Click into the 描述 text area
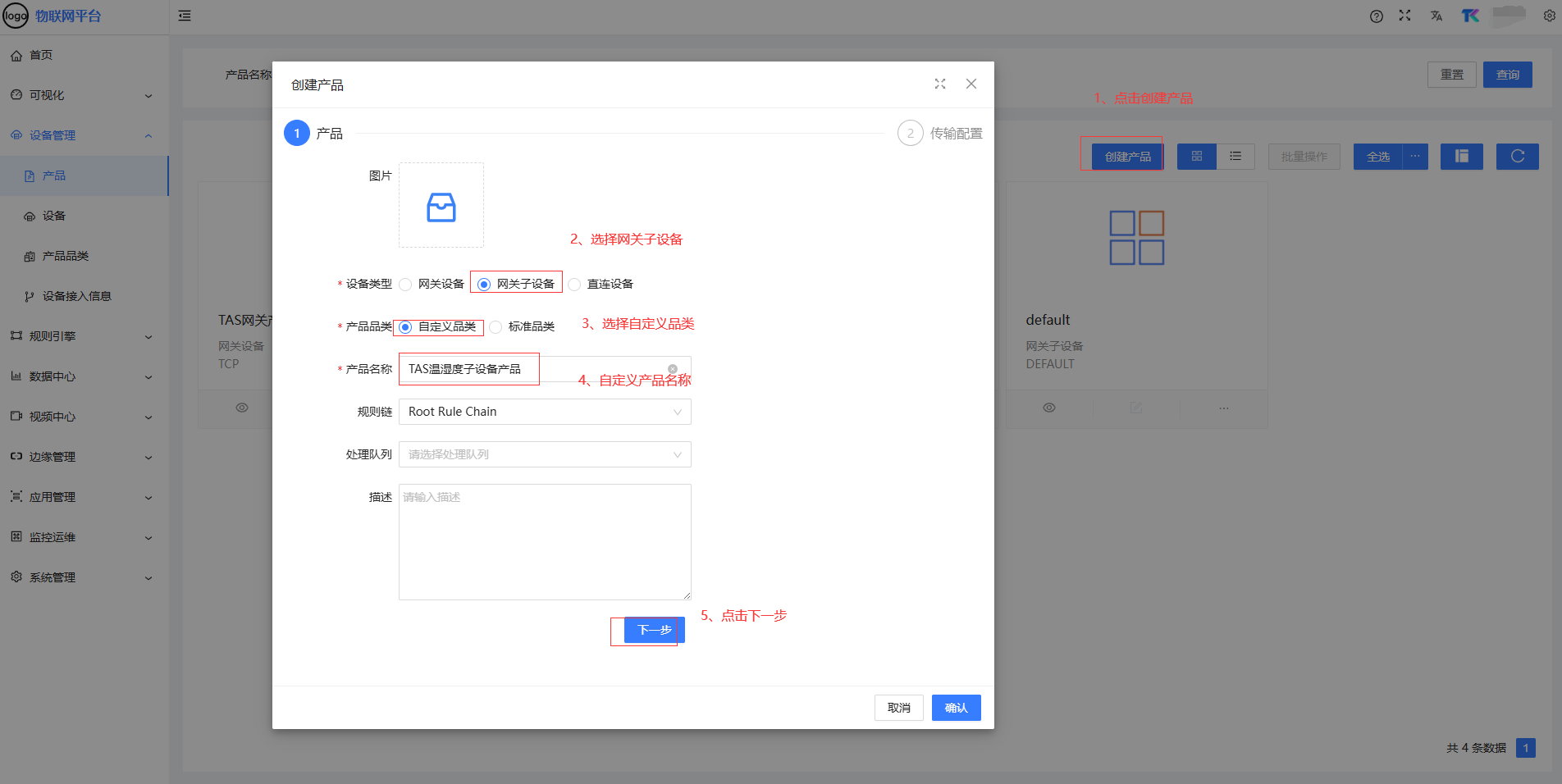Image resolution: width=1562 pixels, height=784 pixels. point(545,541)
